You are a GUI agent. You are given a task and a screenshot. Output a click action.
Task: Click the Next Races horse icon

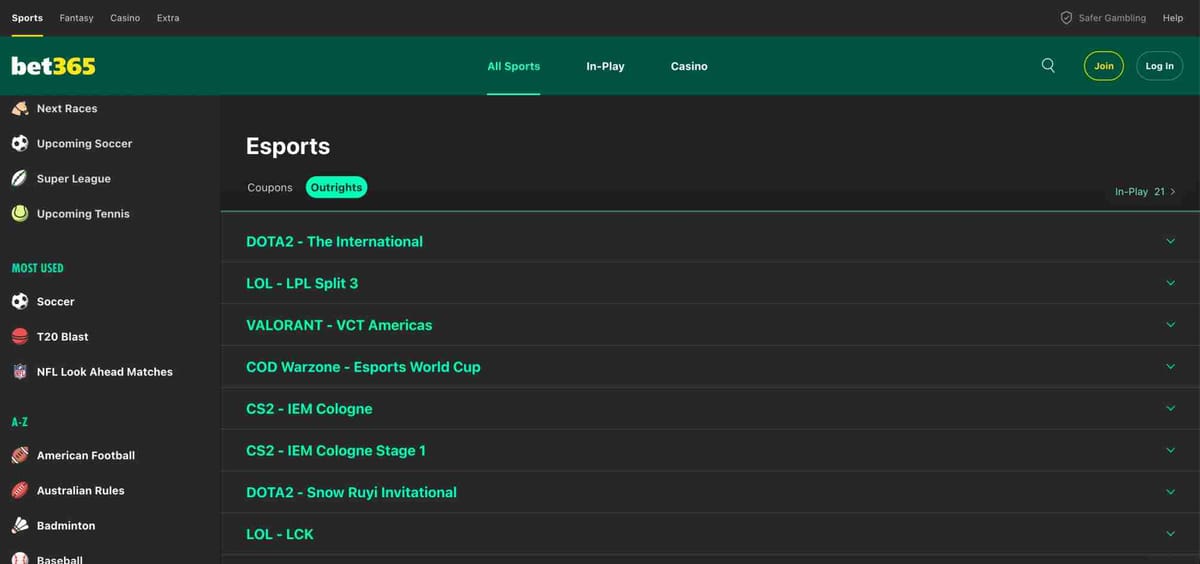(x=20, y=108)
